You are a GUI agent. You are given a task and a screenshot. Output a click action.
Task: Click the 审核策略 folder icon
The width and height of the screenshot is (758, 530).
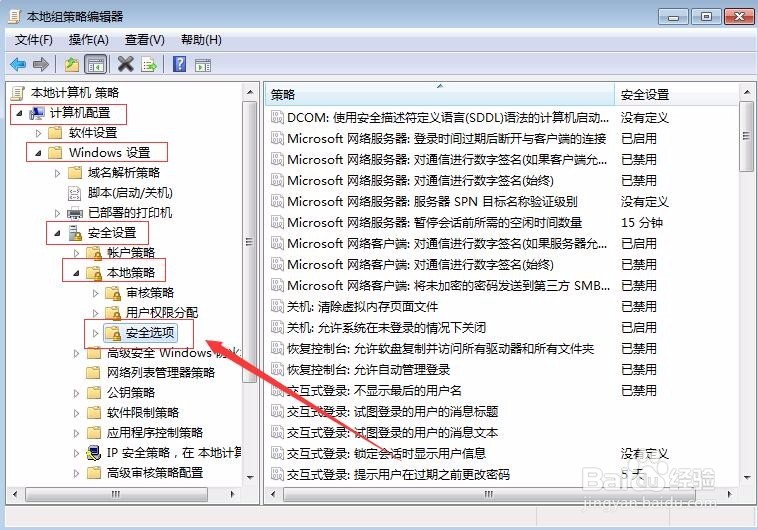113,293
